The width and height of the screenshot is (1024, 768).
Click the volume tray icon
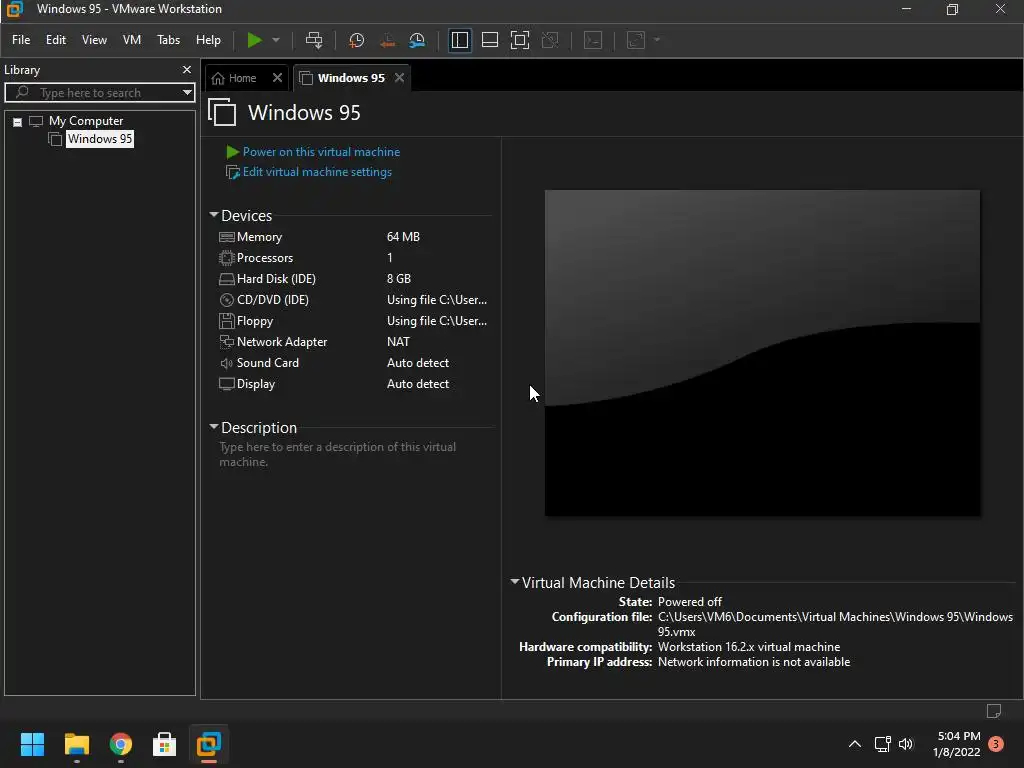pos(906,744)
